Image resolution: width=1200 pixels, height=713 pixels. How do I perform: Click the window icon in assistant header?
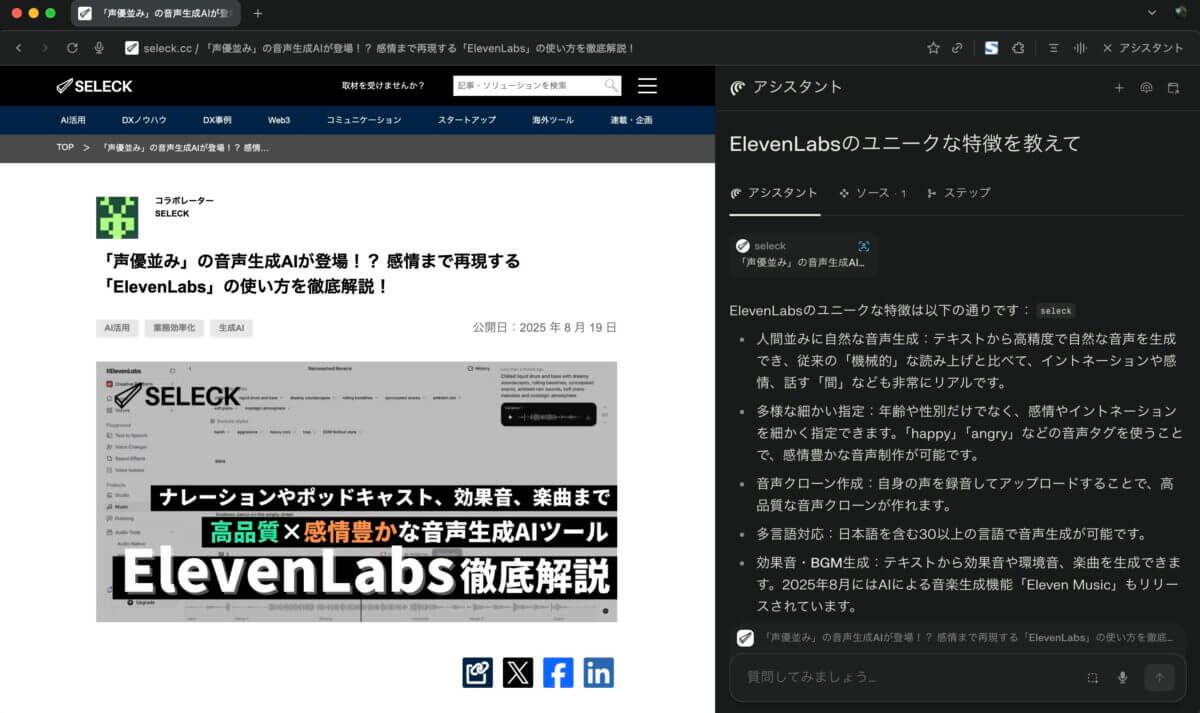1174,88
